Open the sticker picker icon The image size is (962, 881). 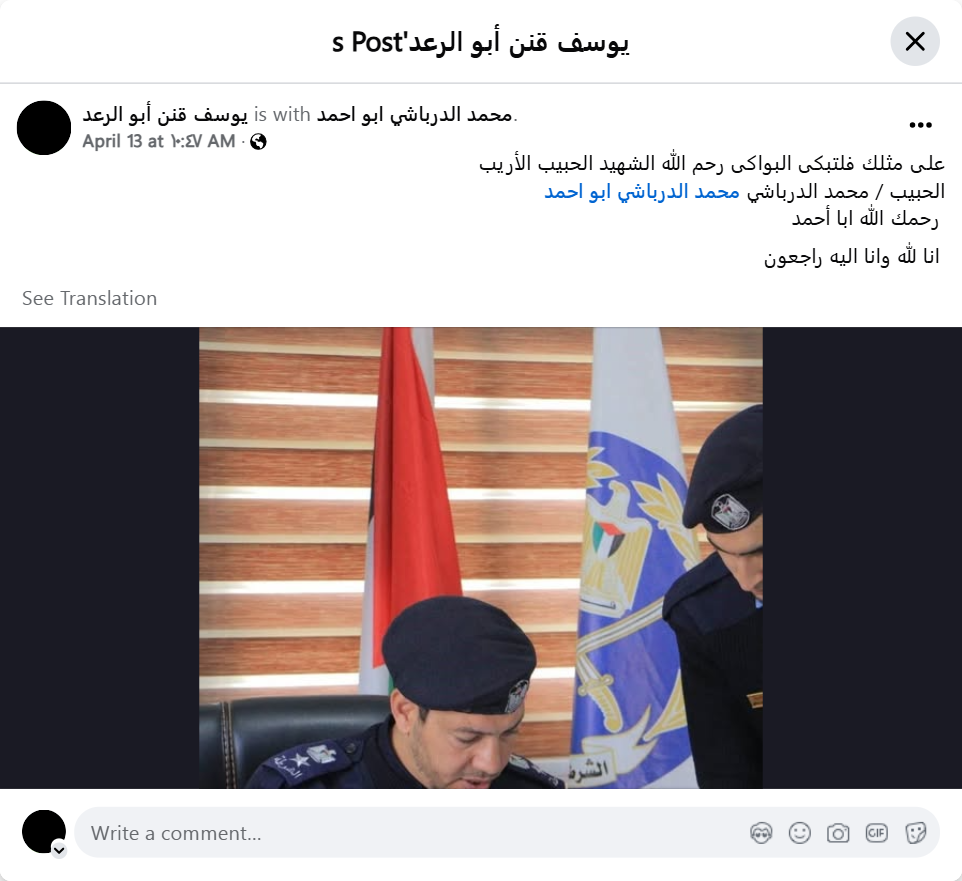coord(915,833)
